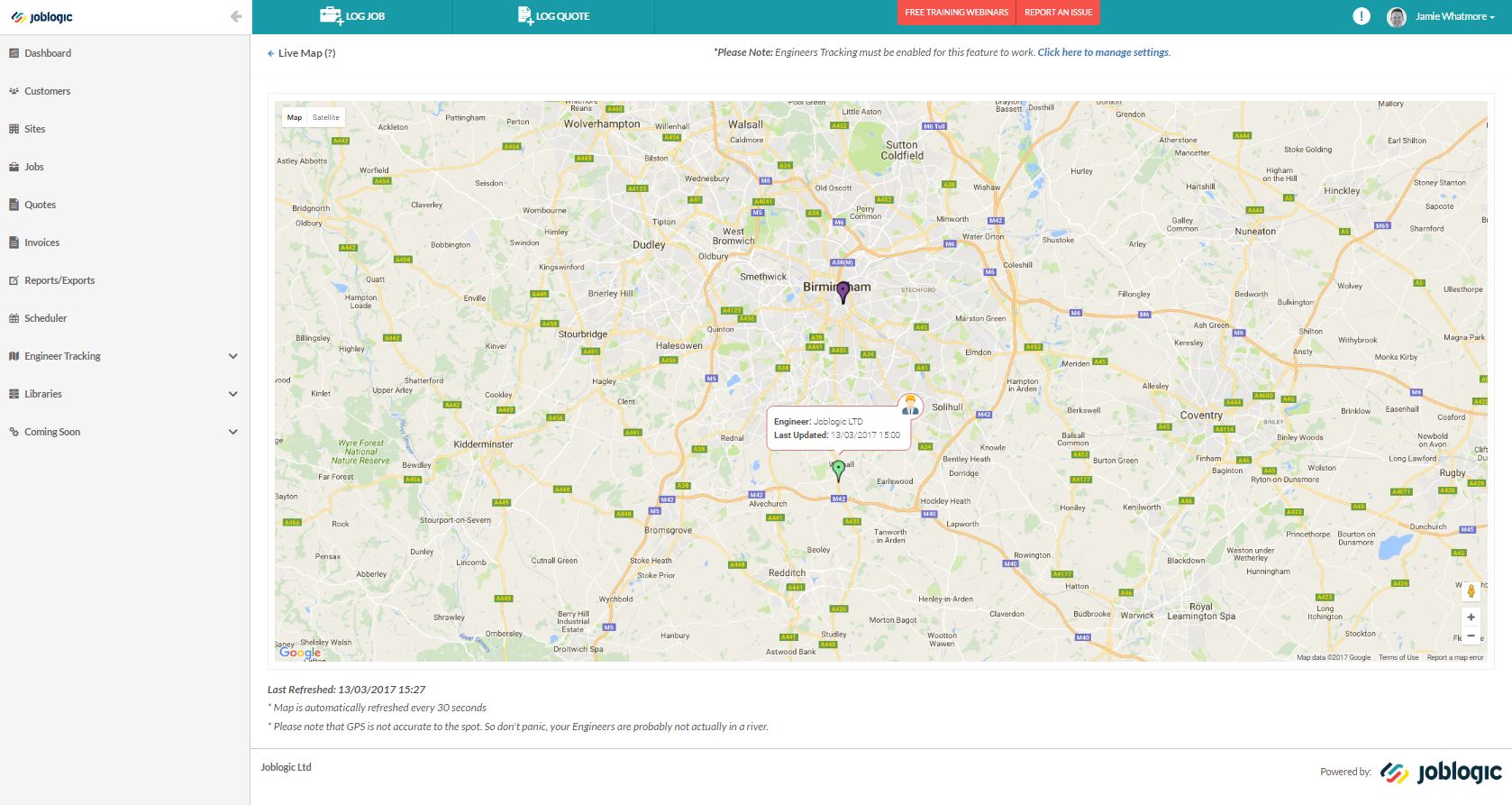This screenshot has width=1512, height=805.
Task: Zoom in on the map
Action: [1471, 617]
